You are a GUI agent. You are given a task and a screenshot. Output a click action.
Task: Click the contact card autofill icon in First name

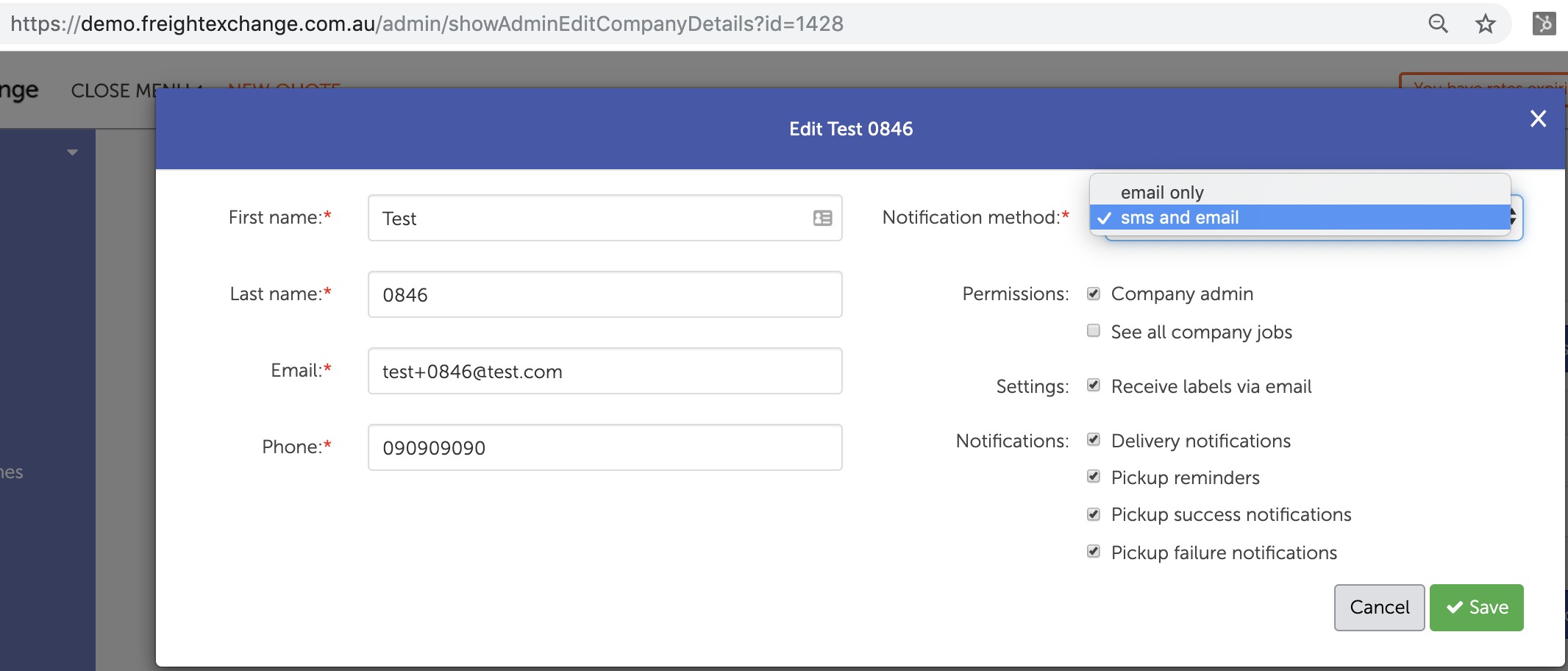(x=822, y=218)
